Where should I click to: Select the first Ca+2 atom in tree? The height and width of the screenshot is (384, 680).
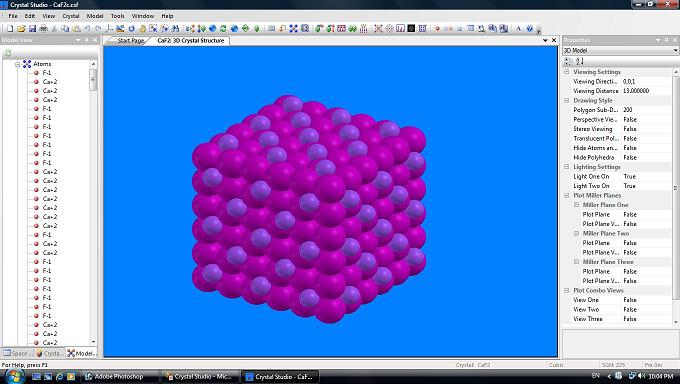point(50,82)
